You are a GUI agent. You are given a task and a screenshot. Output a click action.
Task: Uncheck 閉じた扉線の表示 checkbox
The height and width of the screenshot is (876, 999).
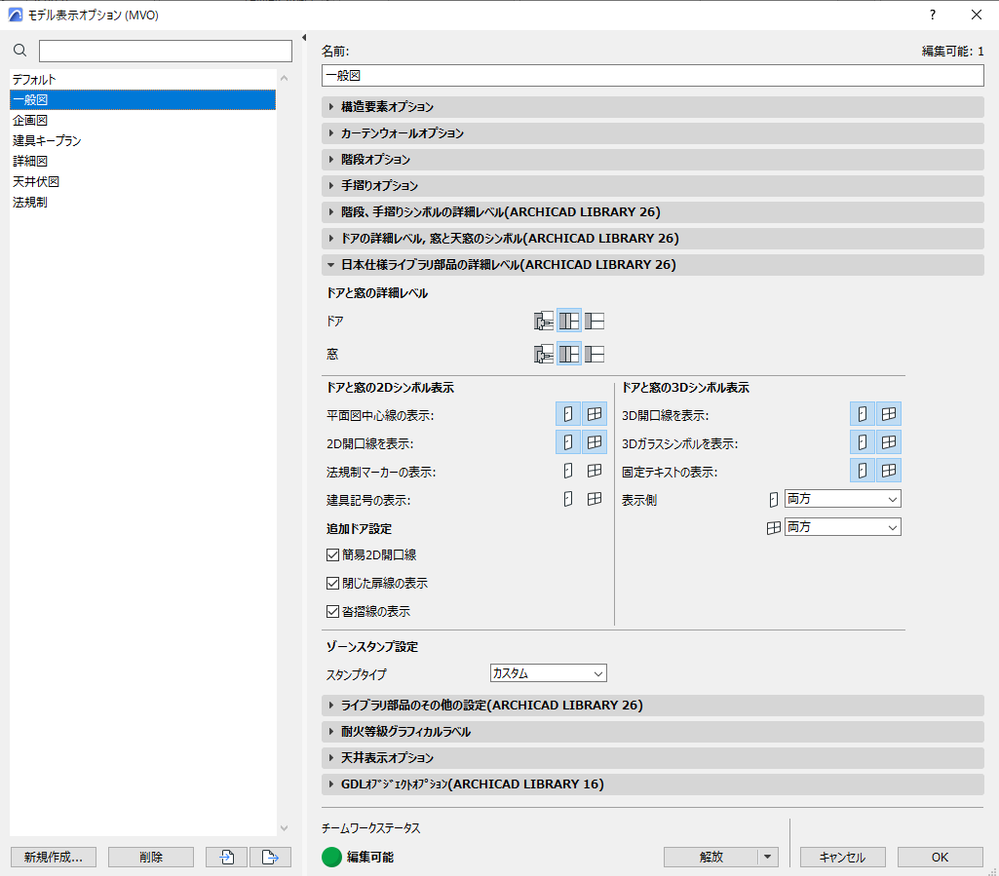click(333, 583)
